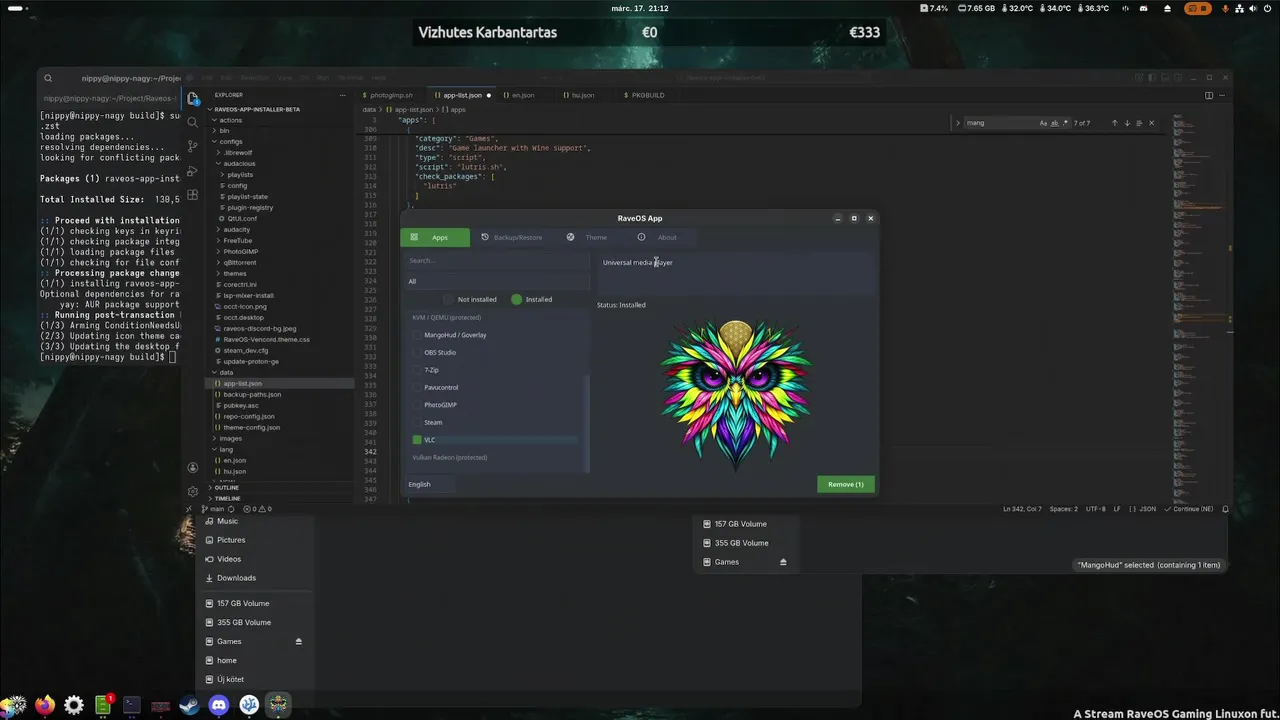Collapse the configs folder in the Explorer
The height and width of the screenshot is (720, 1280).
[x=232, y=142]
